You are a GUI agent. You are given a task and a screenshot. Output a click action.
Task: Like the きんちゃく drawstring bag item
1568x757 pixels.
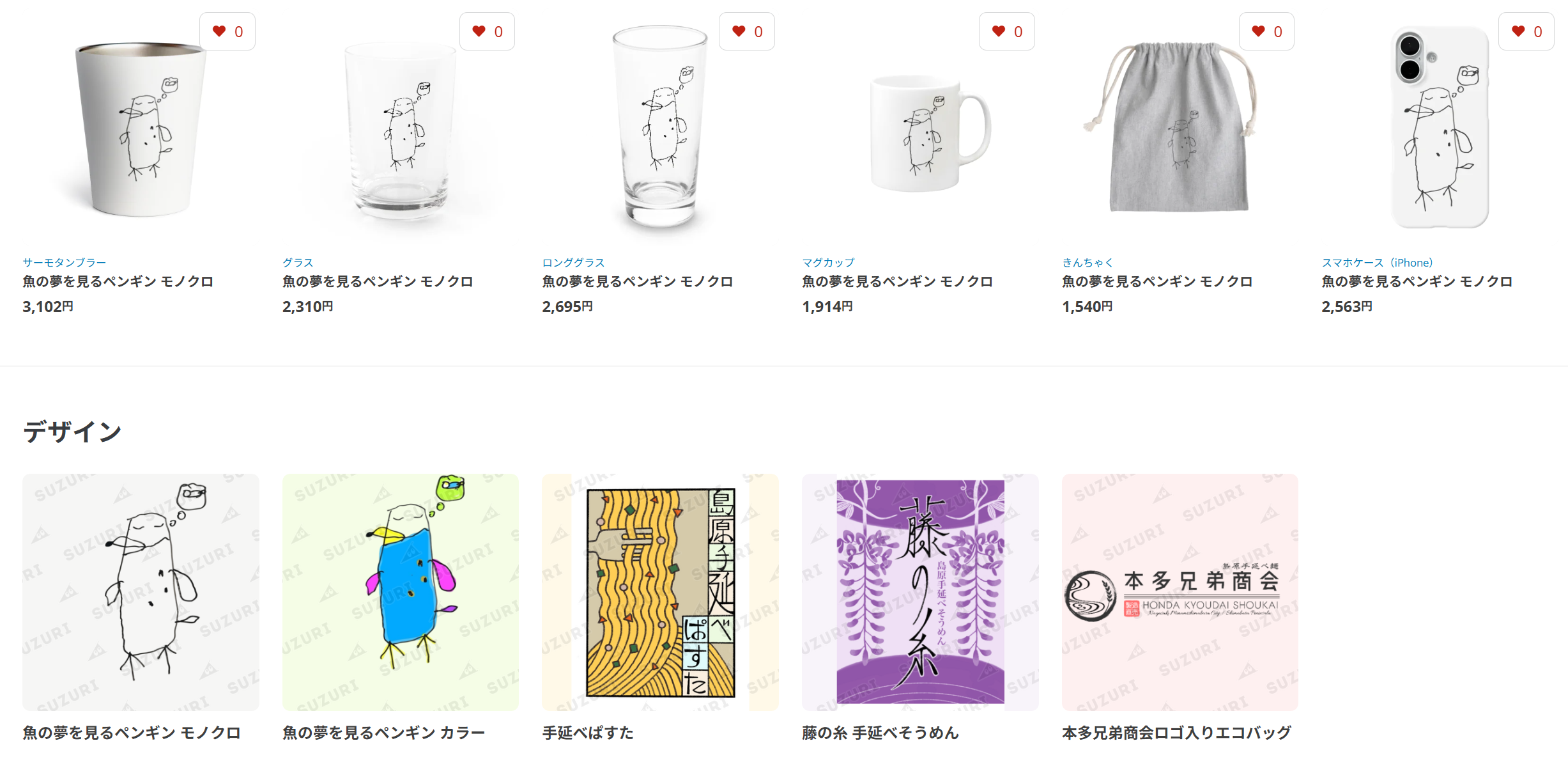pyautogui.click(x=1266, y=31)
